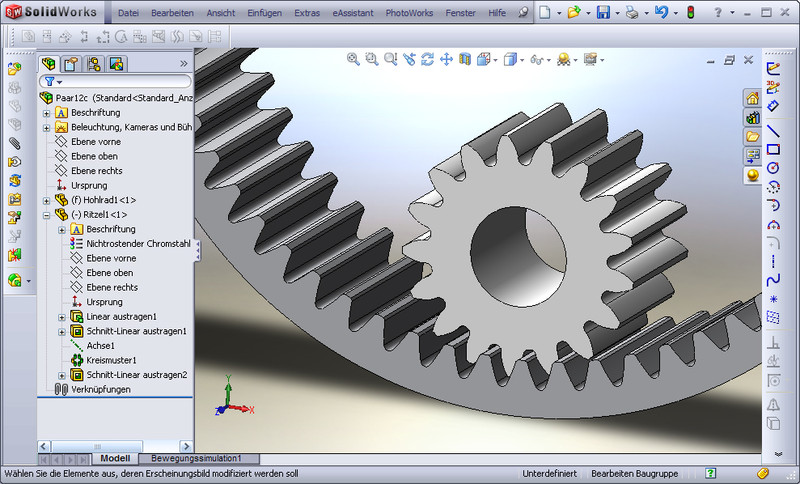Click the Rebuild traffic light icon
Viewport: 800px width, 484px height.
click(691, 13)
